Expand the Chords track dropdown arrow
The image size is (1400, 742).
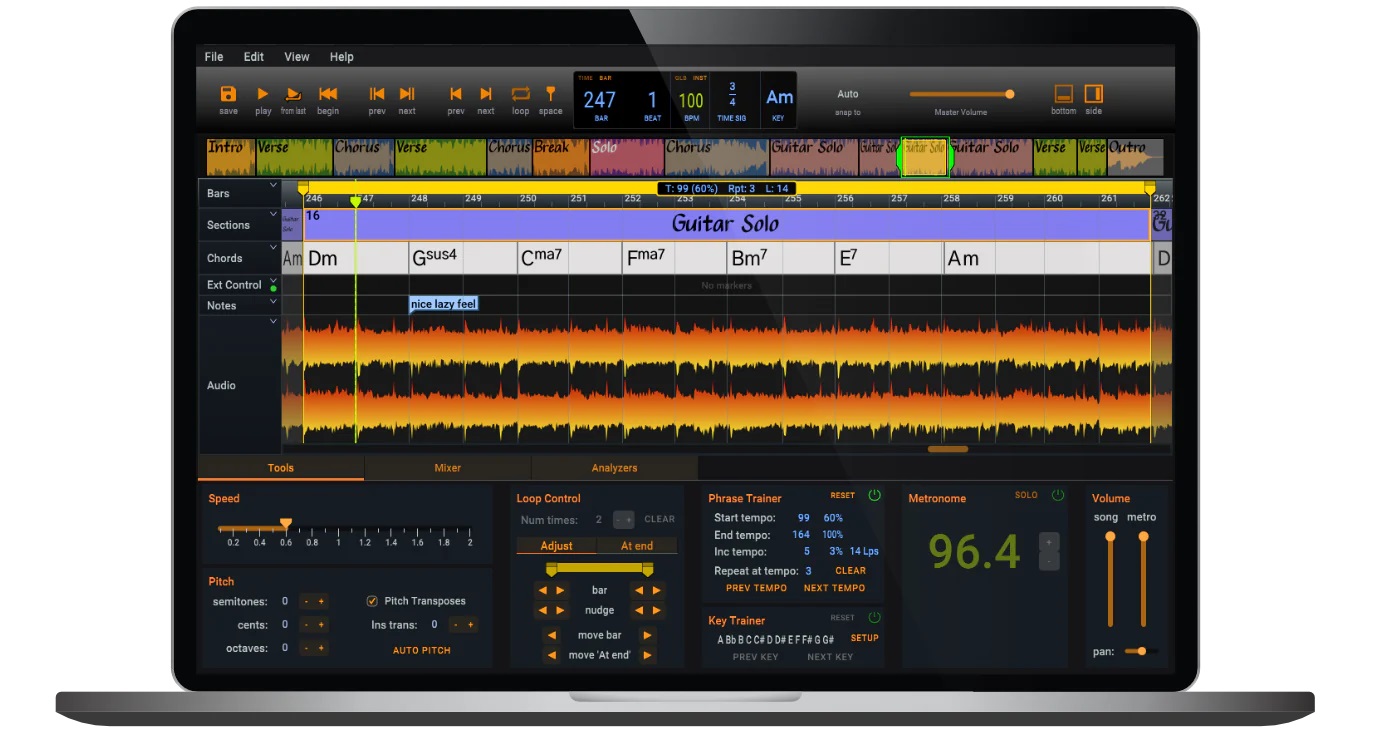click(x=273, y=247)
